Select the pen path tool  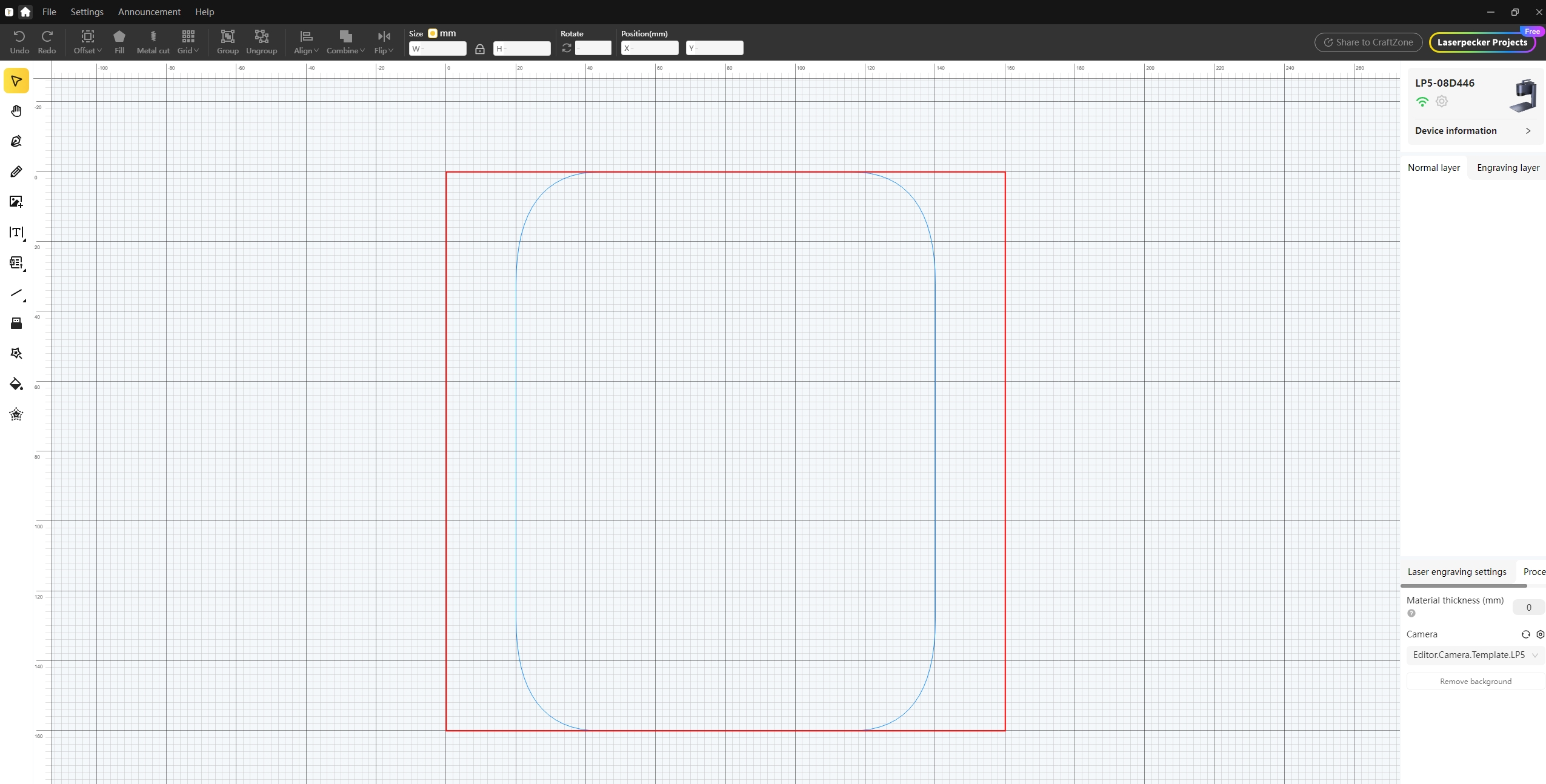(x=16, y=141)
